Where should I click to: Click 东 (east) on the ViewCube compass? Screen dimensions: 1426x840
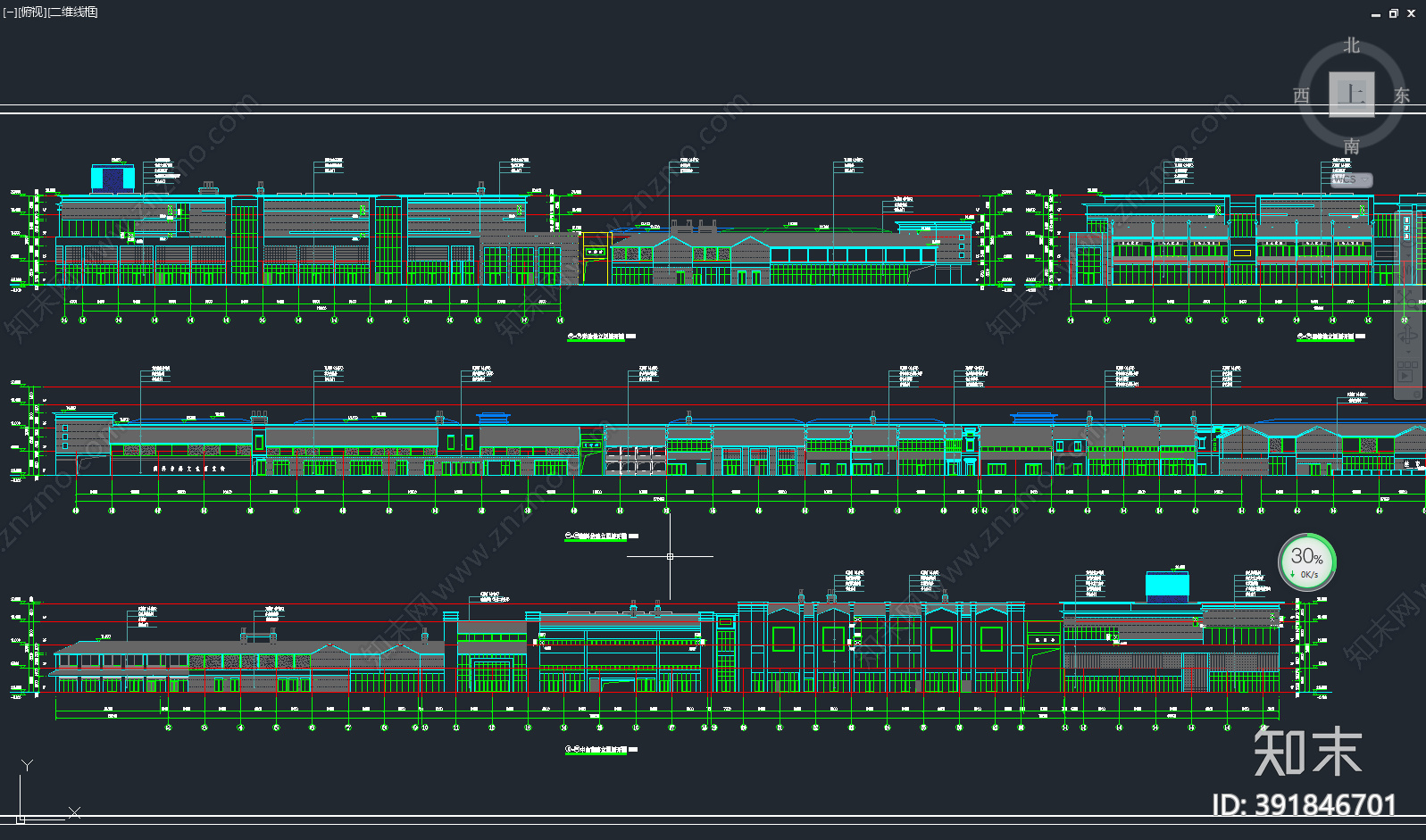(x=1402, y=96)
